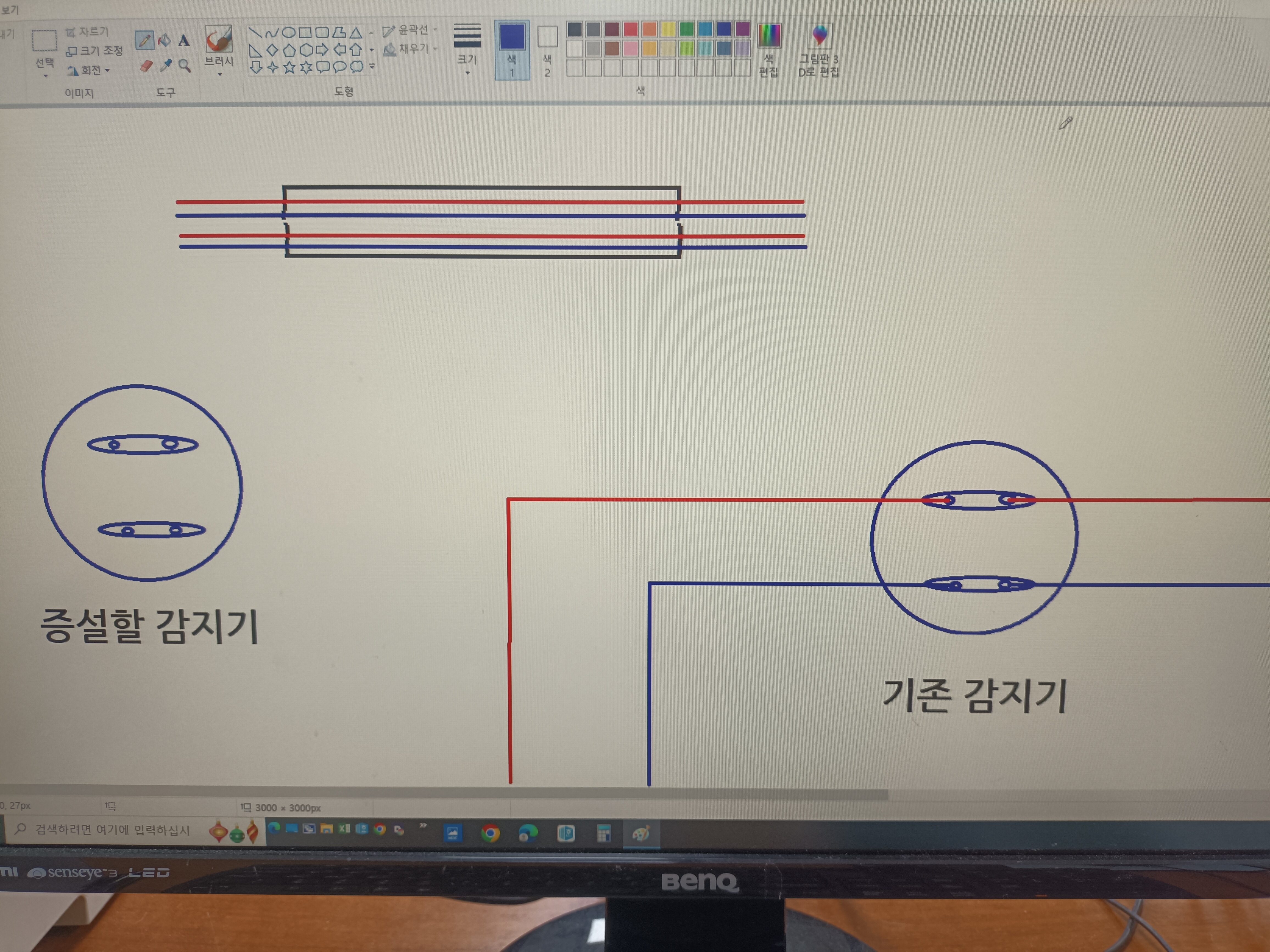Viewport: 1270px width, 952px height.
Task: Select the Magnifier zoom tool
Action: click(184, 65)
